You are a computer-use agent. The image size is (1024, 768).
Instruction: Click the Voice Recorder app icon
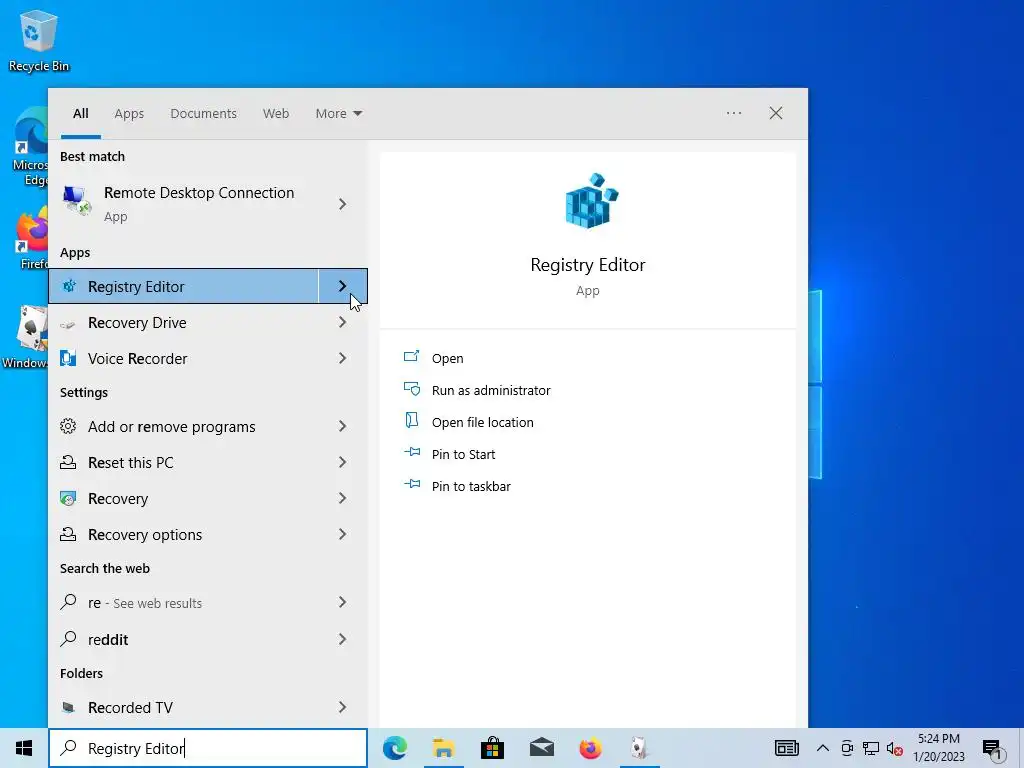pos(68,359)
